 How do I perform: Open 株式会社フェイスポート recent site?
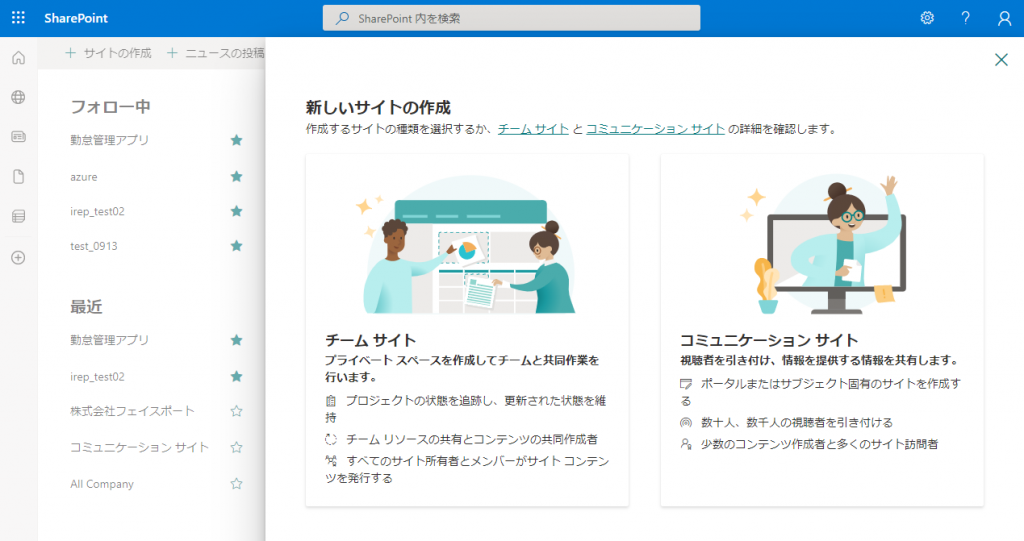point(133,411)
